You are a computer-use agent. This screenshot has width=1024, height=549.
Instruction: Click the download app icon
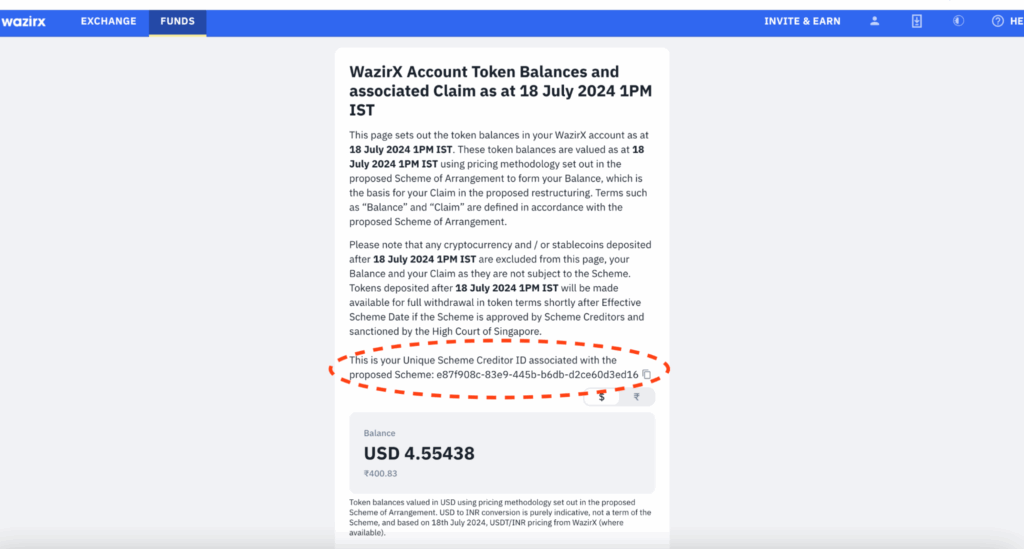click(x=917, y=21)
